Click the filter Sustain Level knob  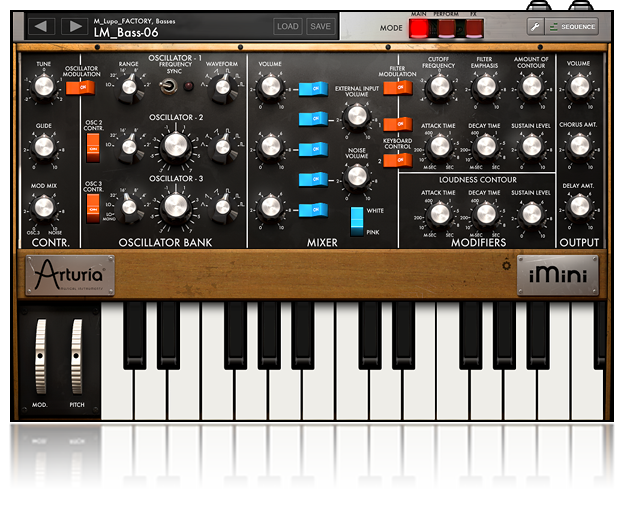532,147
